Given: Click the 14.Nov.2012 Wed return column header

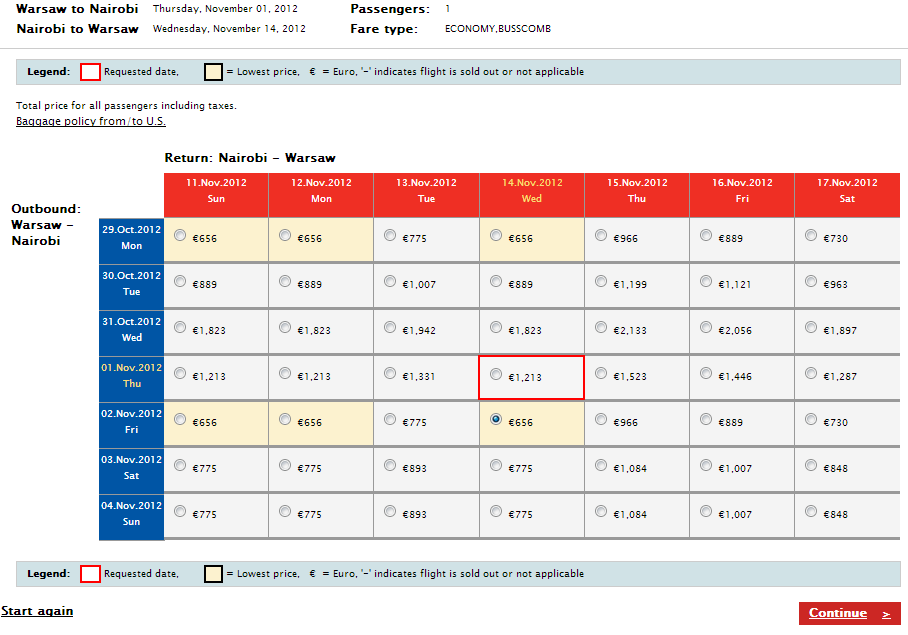Looking at the screenshot, I should coord(532,195).
